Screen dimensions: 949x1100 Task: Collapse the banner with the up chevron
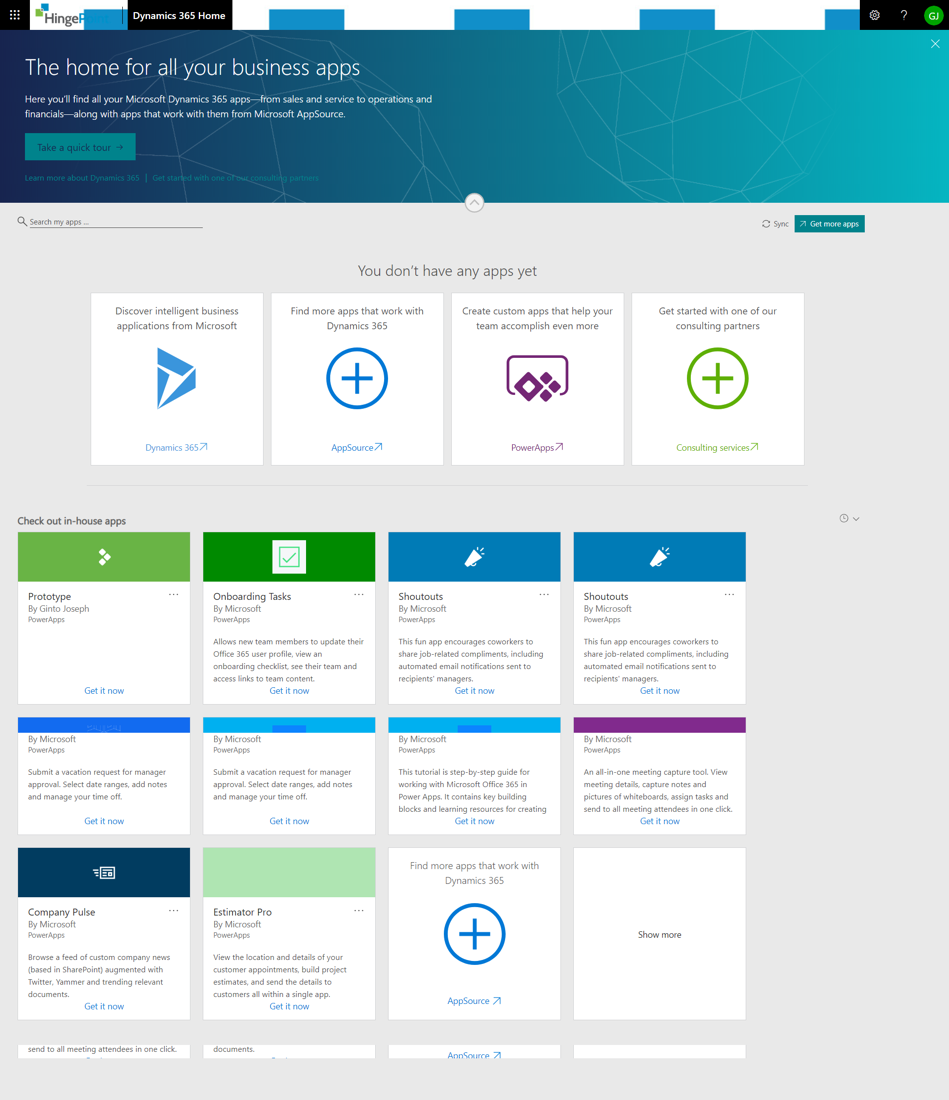click(x=474, y=203)
